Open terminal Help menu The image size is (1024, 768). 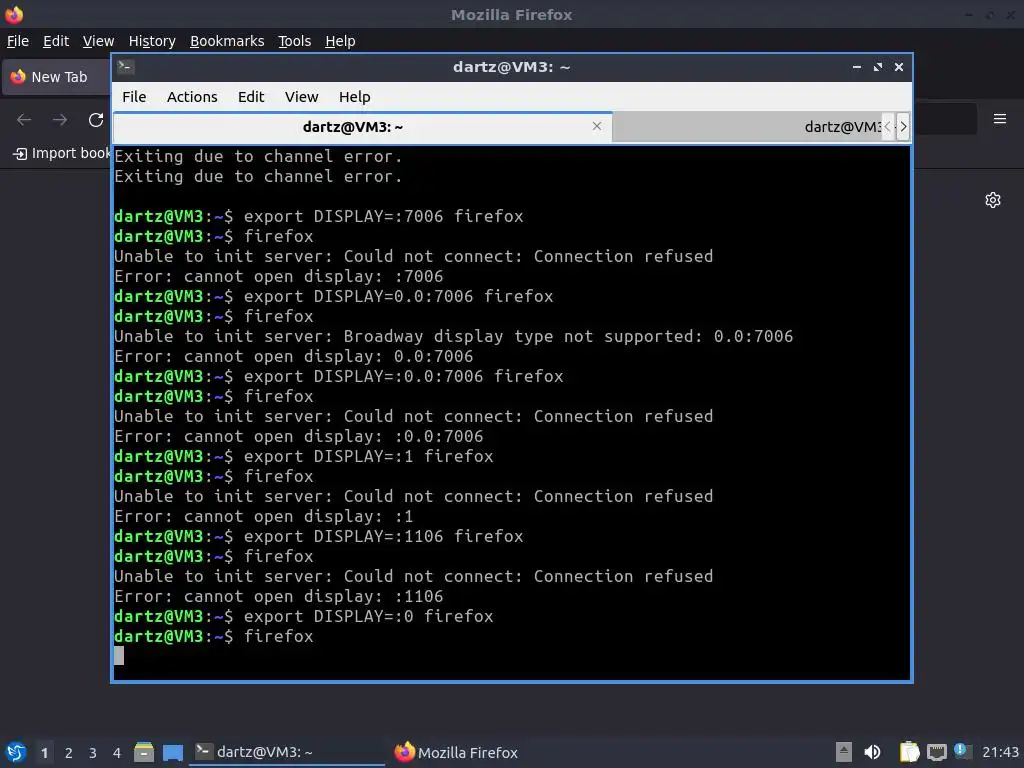(x=355, y=97)
